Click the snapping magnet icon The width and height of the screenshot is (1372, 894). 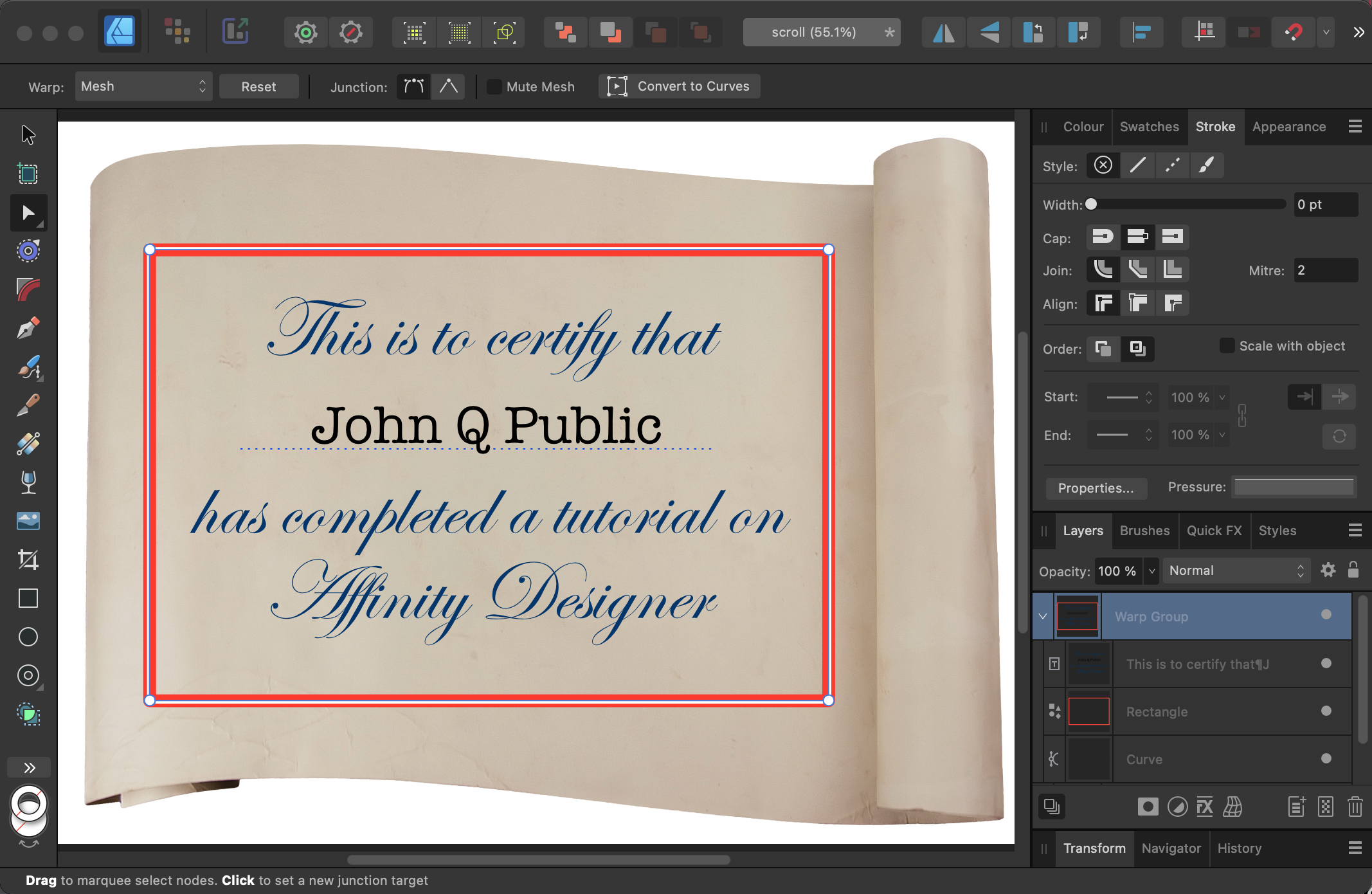(x=1294, y=32)
